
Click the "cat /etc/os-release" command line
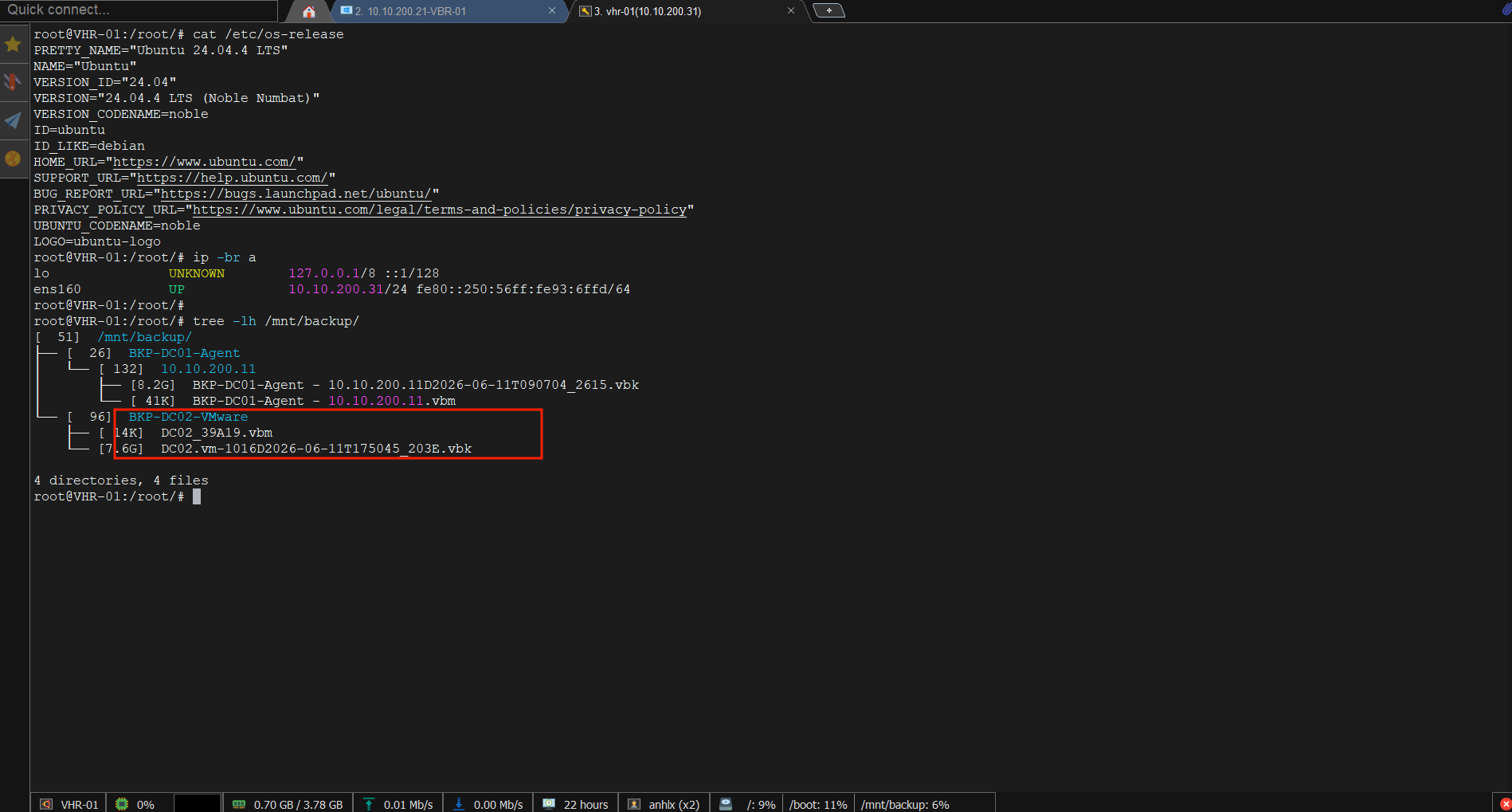point(268,34)
